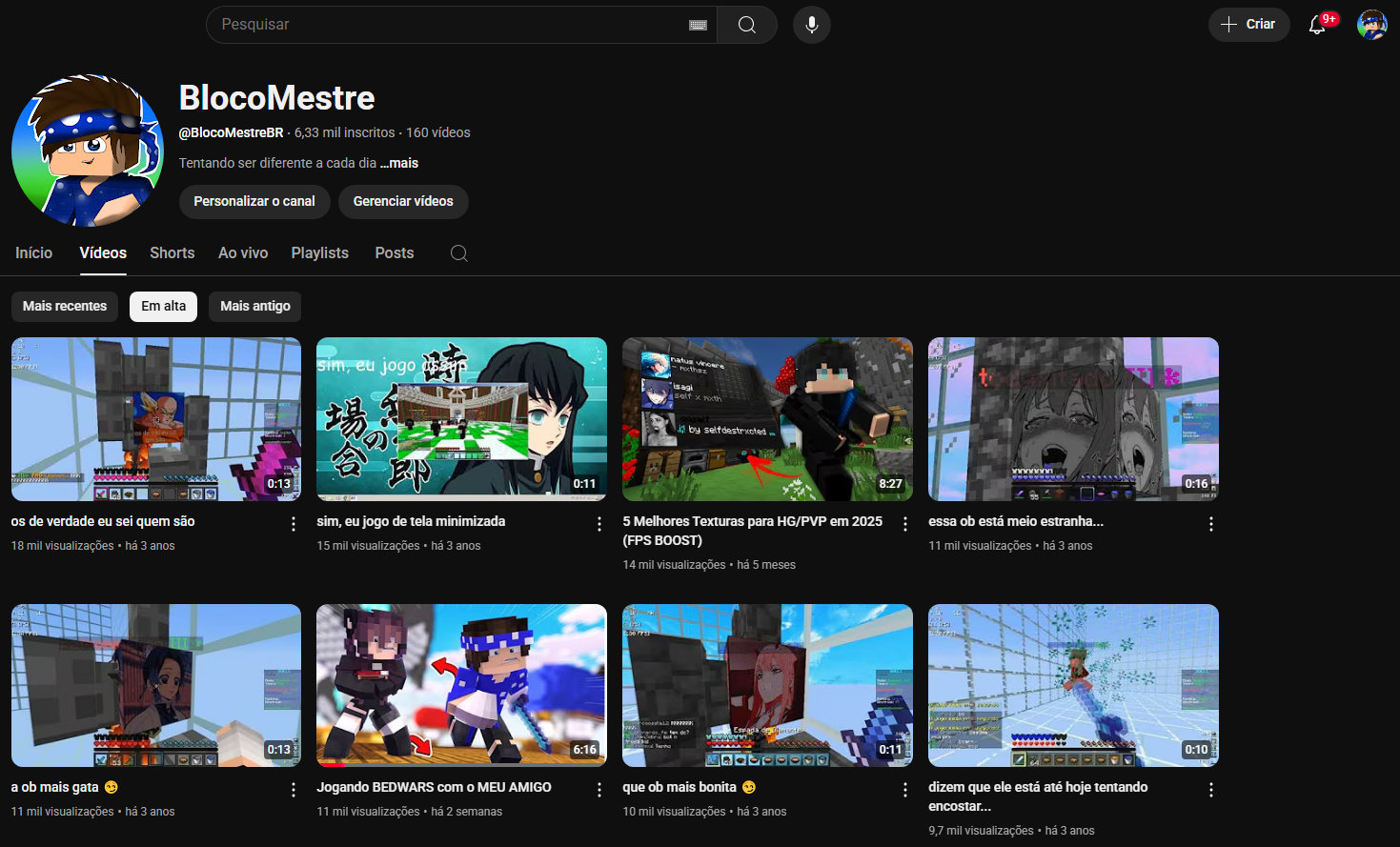The width and height of the screenshot is (1400, 847).
Task: Switch to the Posts tab
Action: click(x=395, y=252)
